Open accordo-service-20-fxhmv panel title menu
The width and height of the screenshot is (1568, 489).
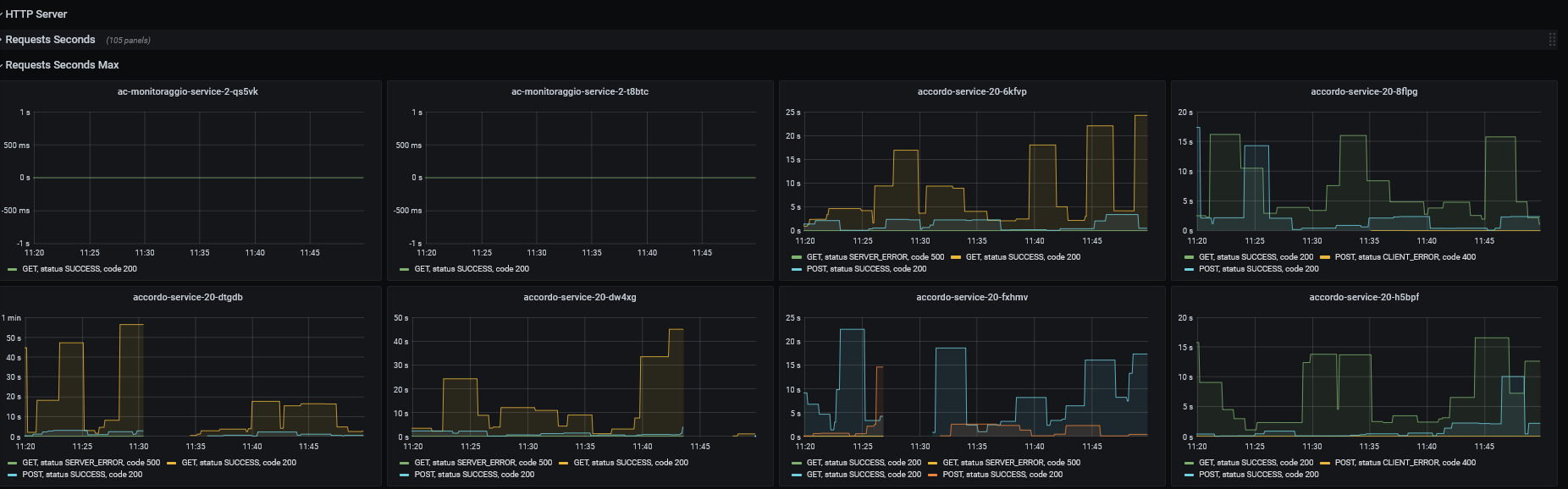click(x=972, y=297)
